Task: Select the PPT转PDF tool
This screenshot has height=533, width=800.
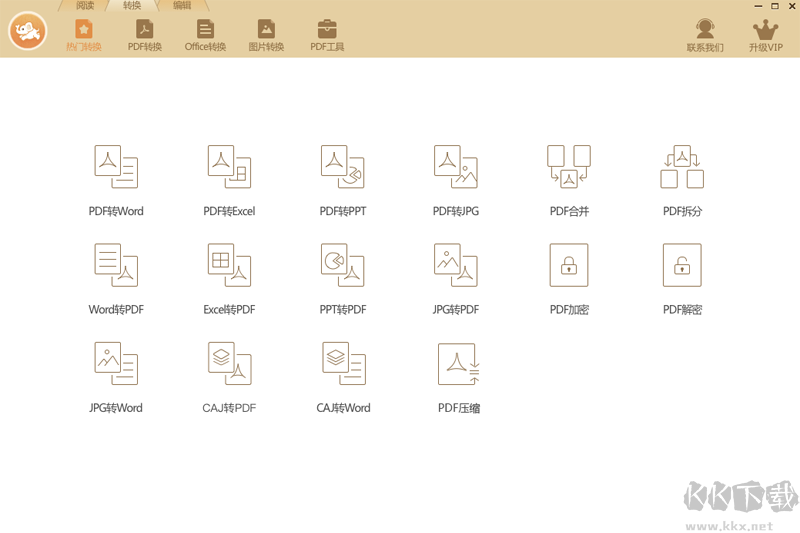Action: click(342, 265)
